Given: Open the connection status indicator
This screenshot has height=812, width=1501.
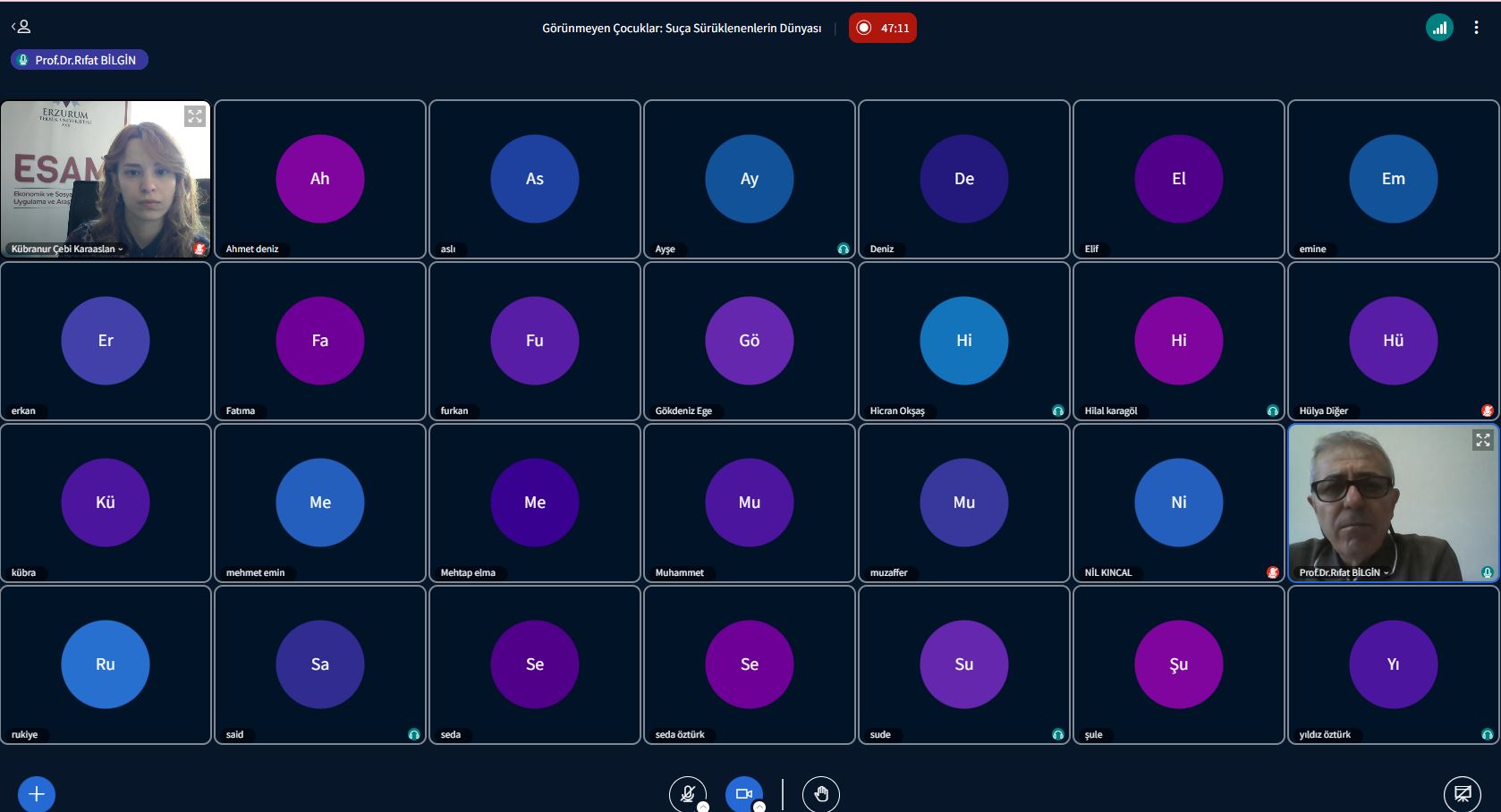Looking at the screenshot, I should (1438, 28).
